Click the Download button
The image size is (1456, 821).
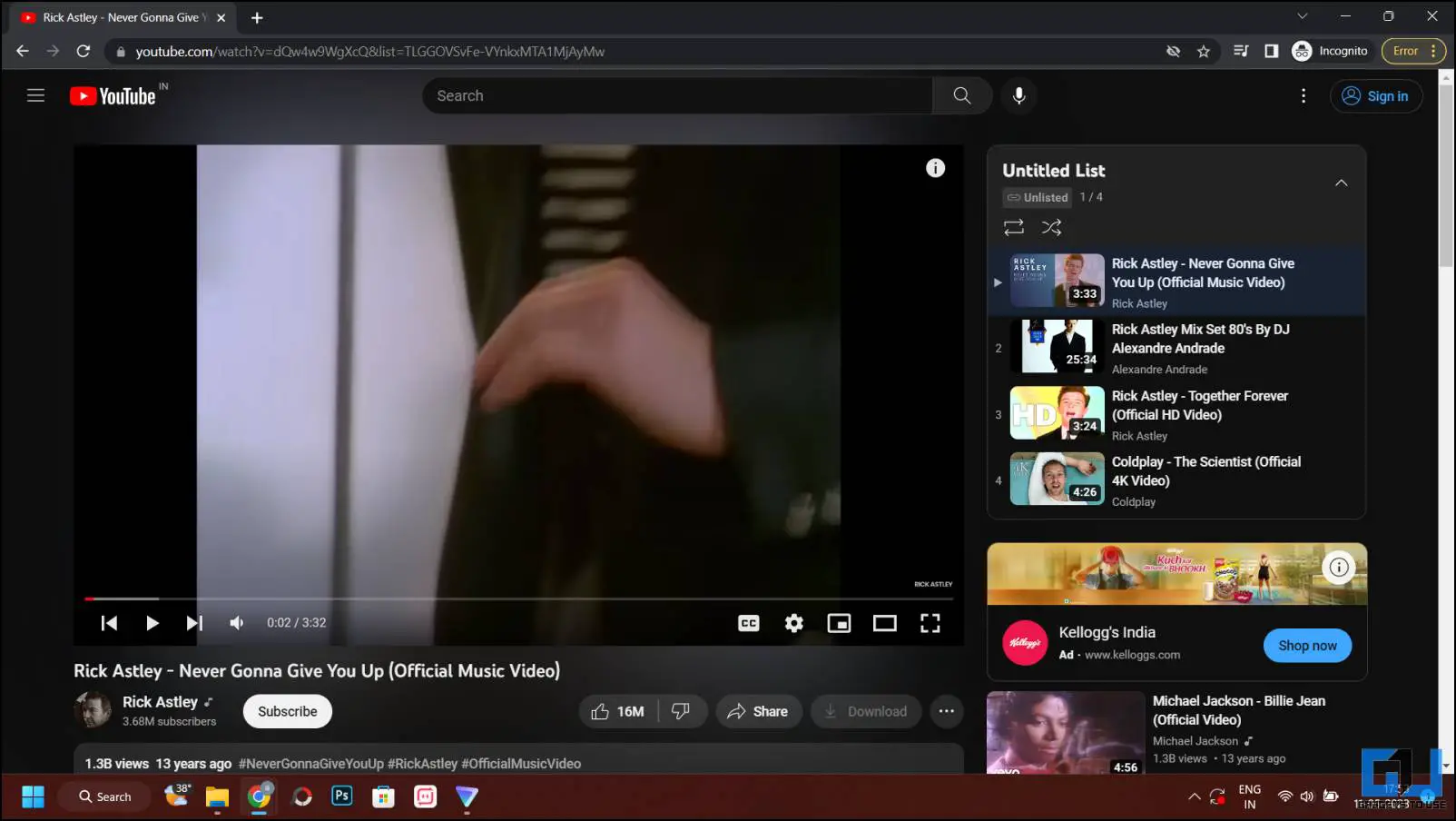(x=865, y=711)
